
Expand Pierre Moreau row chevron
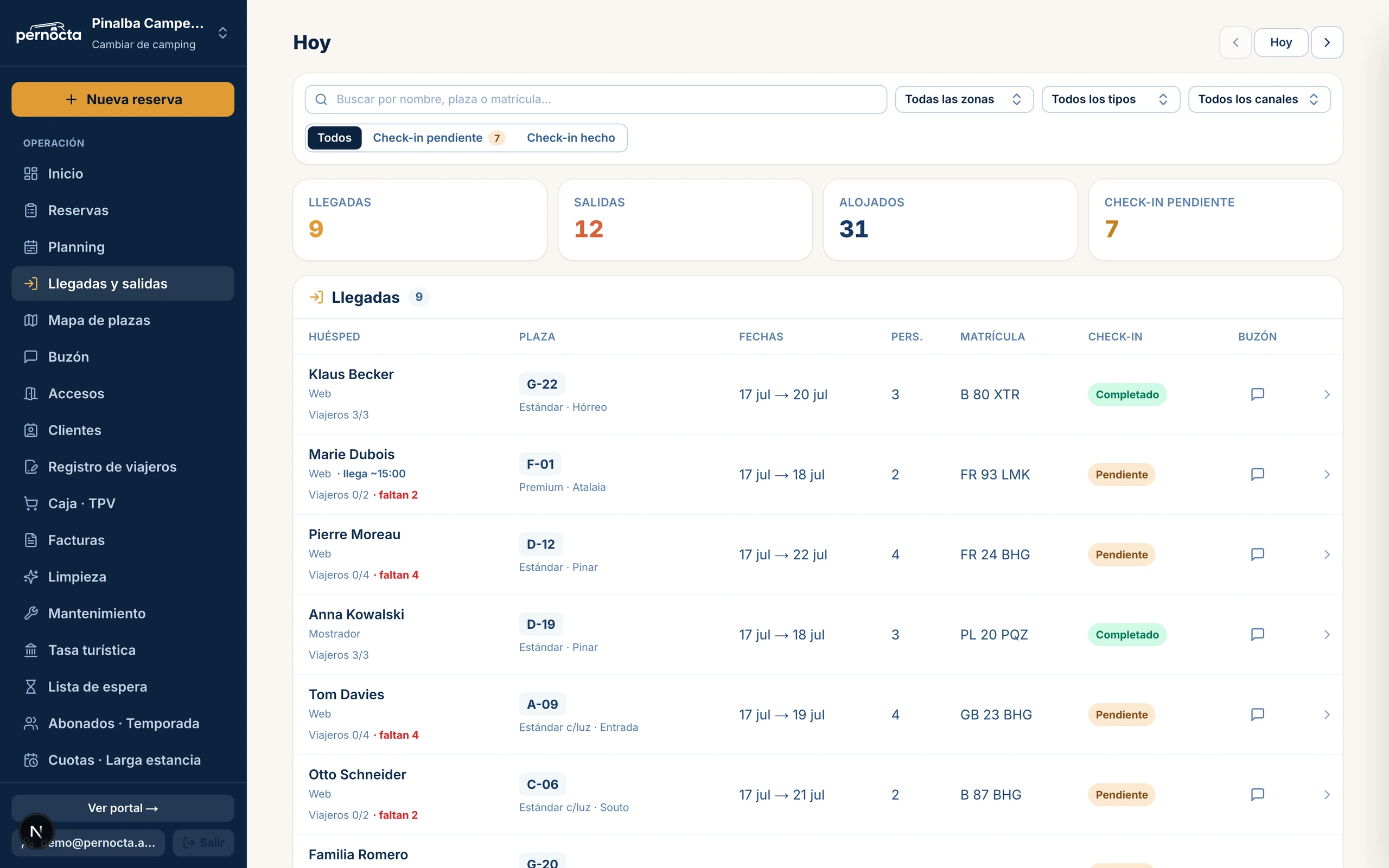coord(1327,554)
